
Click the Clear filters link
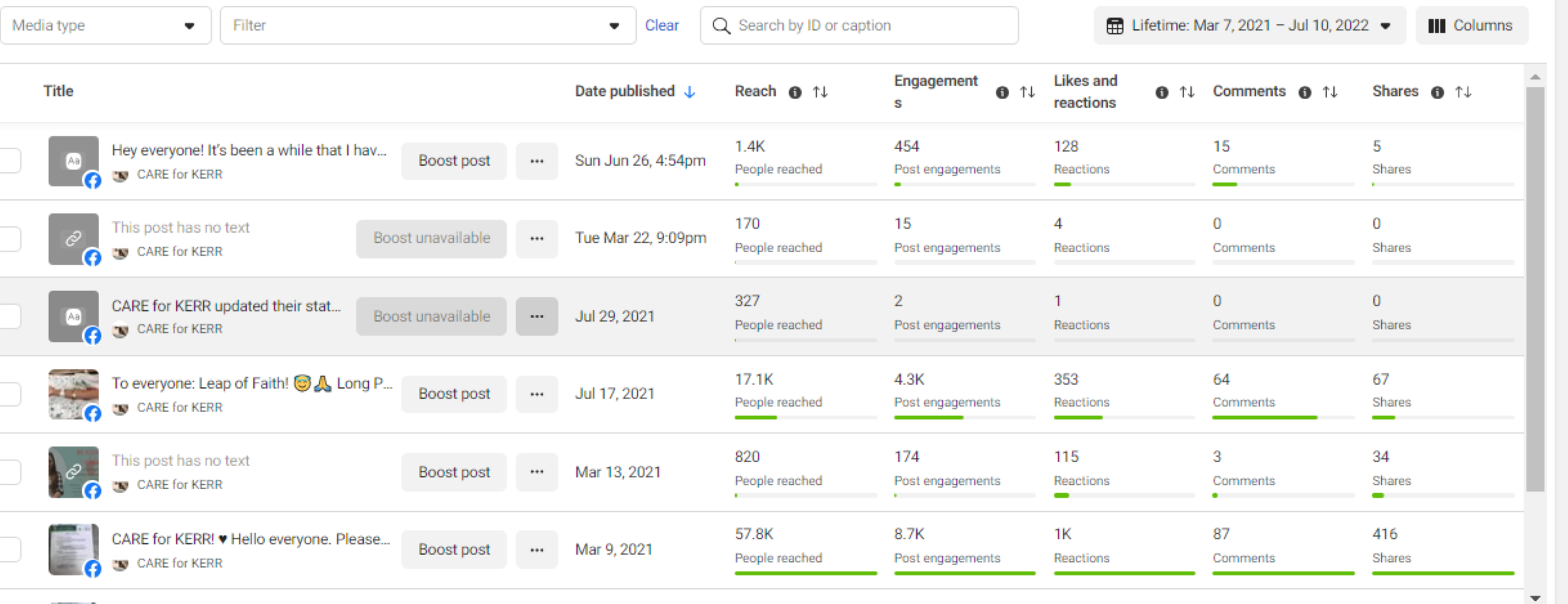point(662,26)
